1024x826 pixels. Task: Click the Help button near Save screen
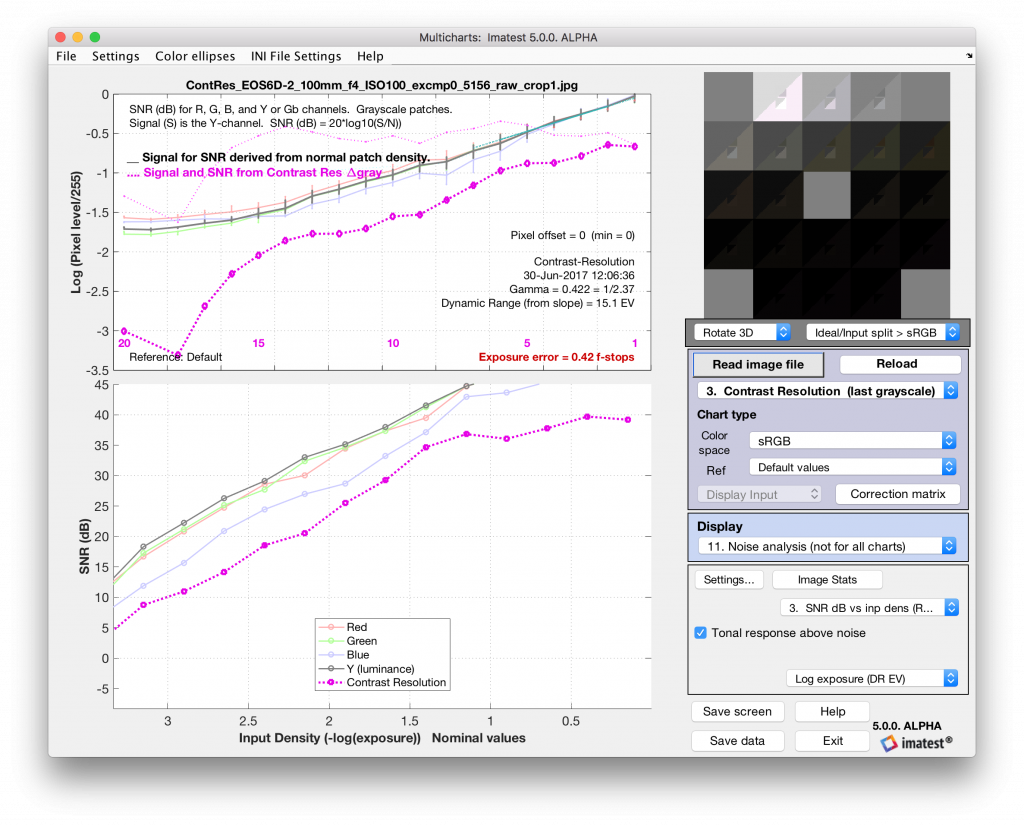[832, 712]
